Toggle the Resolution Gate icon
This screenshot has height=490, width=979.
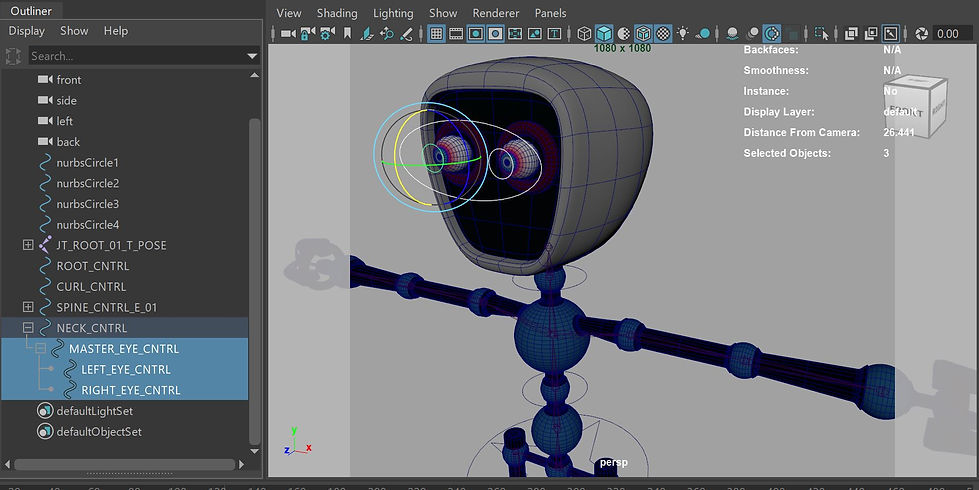476,34
